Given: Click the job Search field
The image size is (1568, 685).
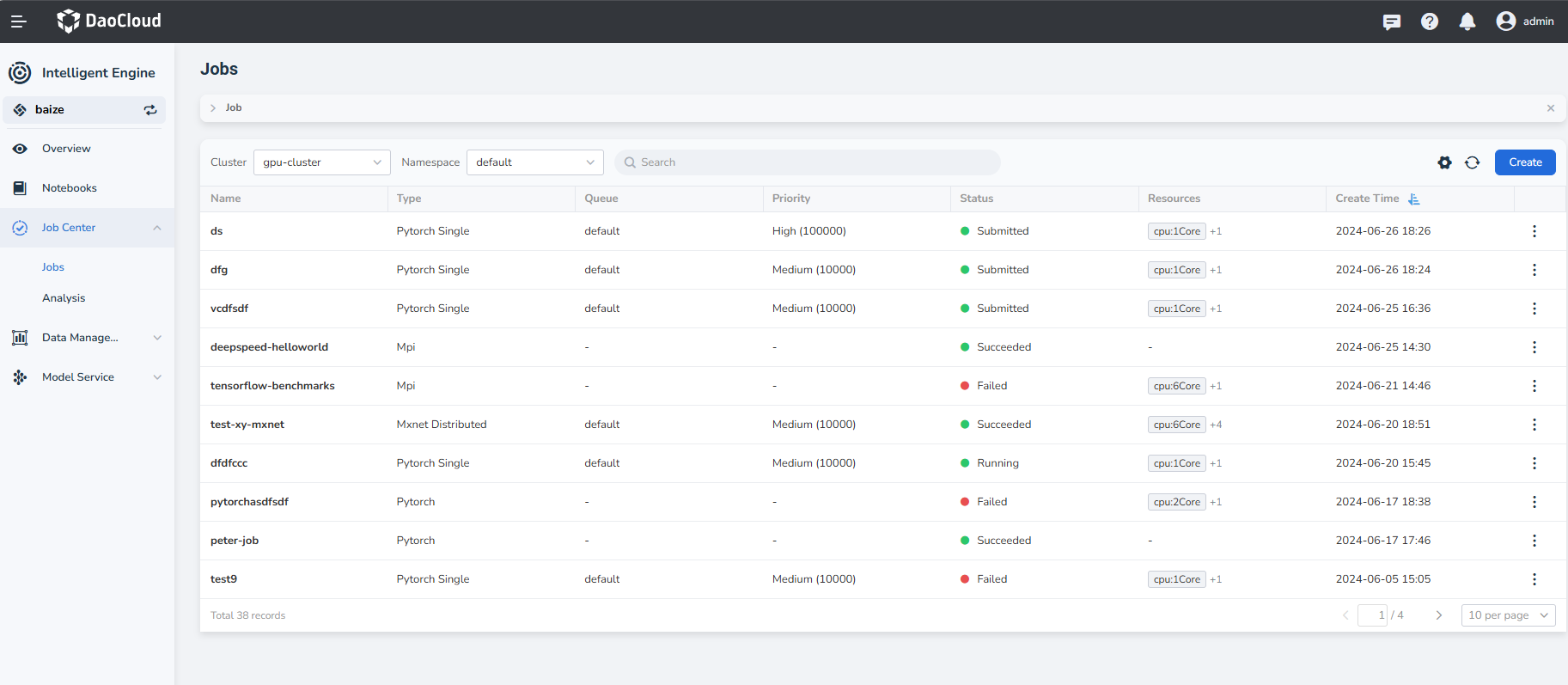Looking at the screenshot, I should [808, 162].
